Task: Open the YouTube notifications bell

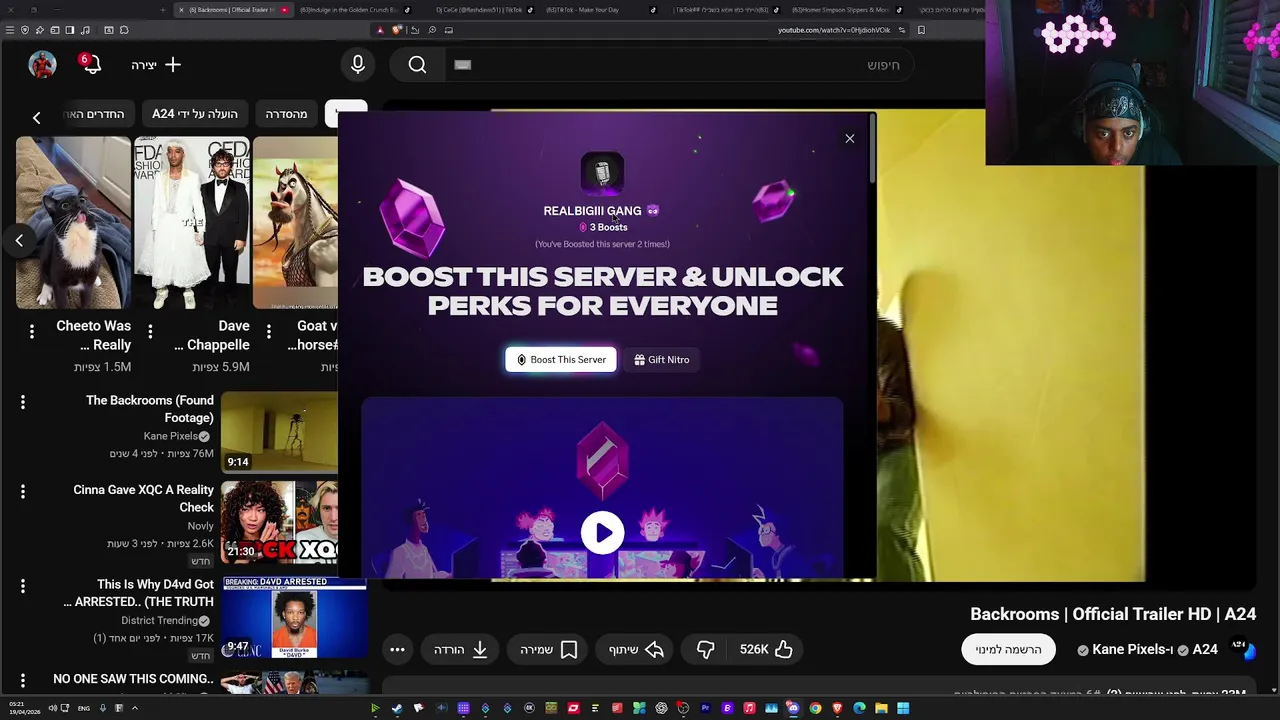Action: point(91,65)
